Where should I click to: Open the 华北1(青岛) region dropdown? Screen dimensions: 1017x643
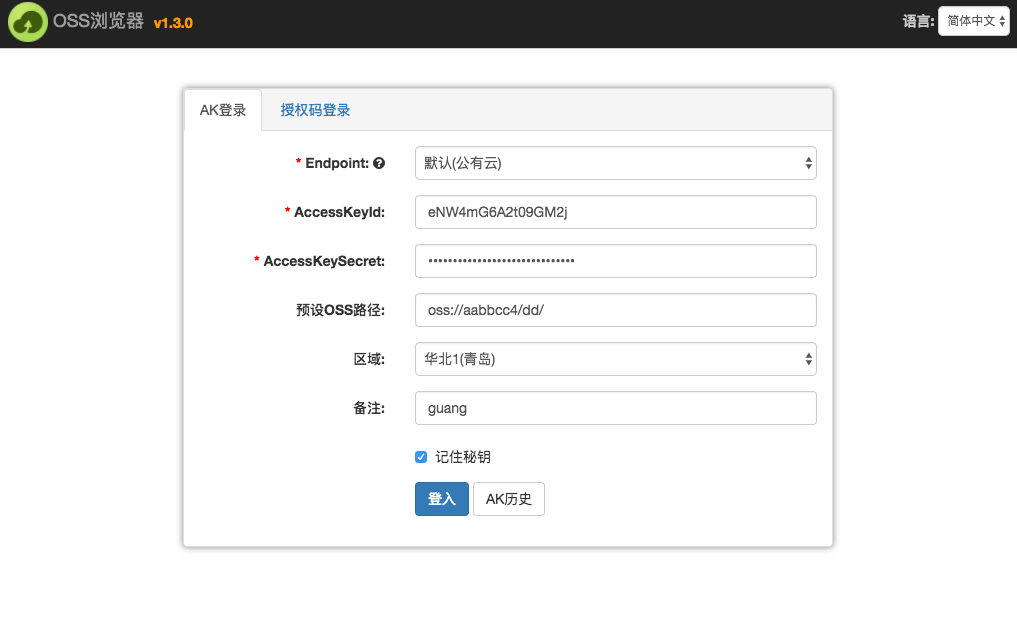click(x=615, y=359)
